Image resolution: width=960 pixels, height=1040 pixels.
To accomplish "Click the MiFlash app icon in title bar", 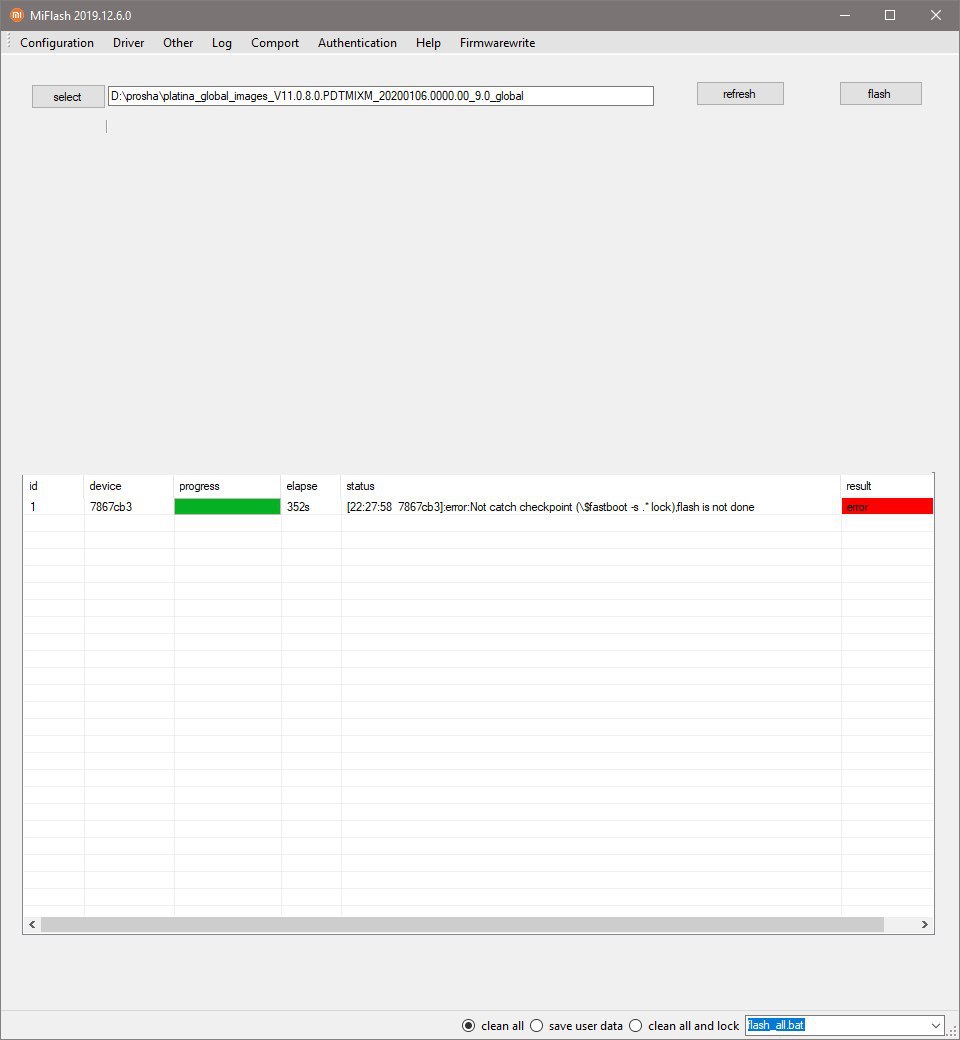I will (x=17, y=15).
